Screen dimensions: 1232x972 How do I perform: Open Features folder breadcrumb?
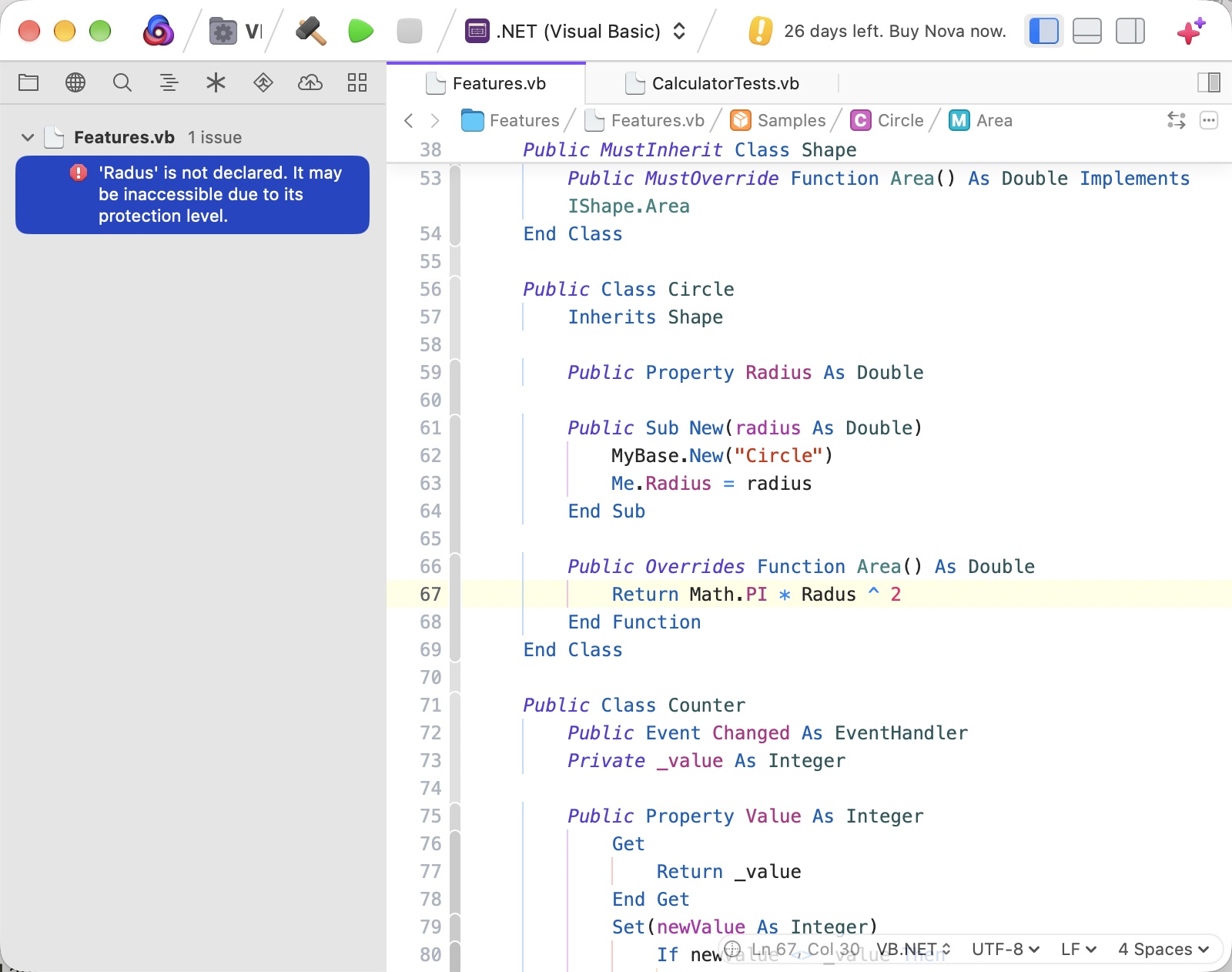511,121
